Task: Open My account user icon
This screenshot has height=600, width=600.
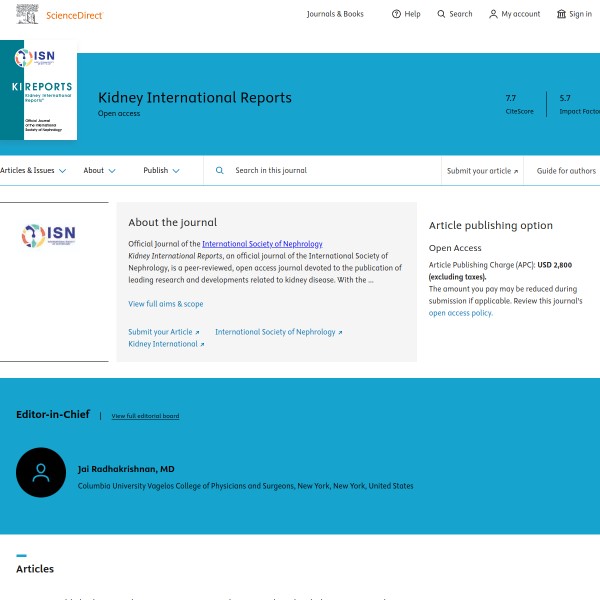Action: (x=493, y=14)
